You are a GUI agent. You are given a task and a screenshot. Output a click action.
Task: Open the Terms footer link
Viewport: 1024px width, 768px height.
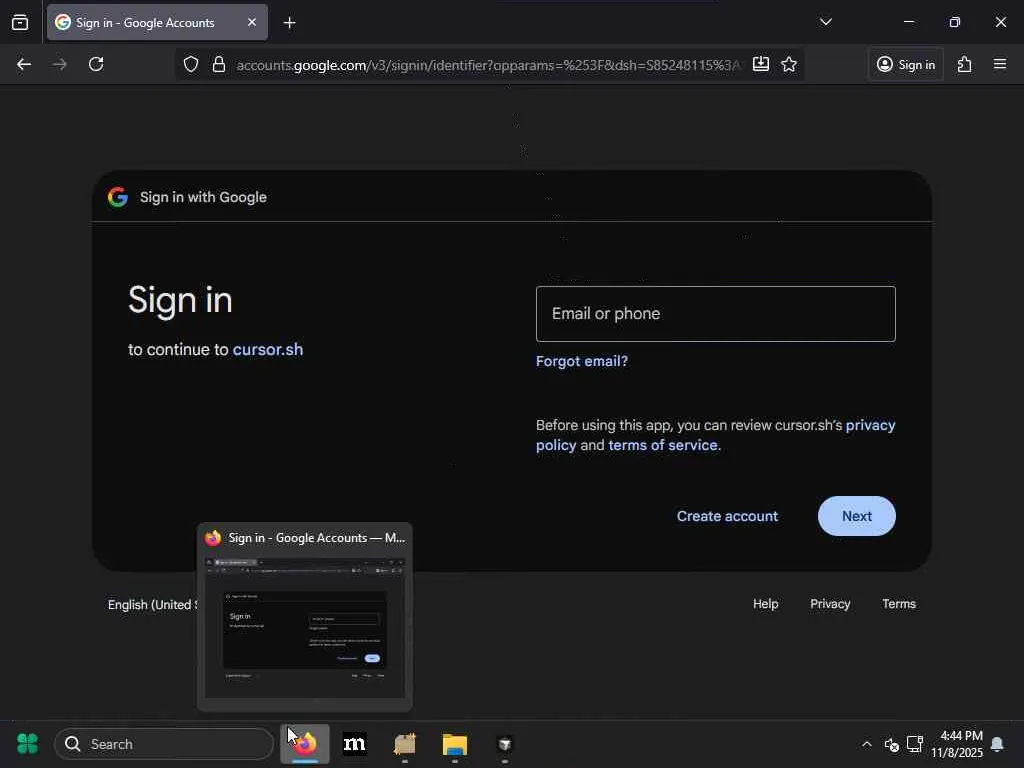point(899,604)
